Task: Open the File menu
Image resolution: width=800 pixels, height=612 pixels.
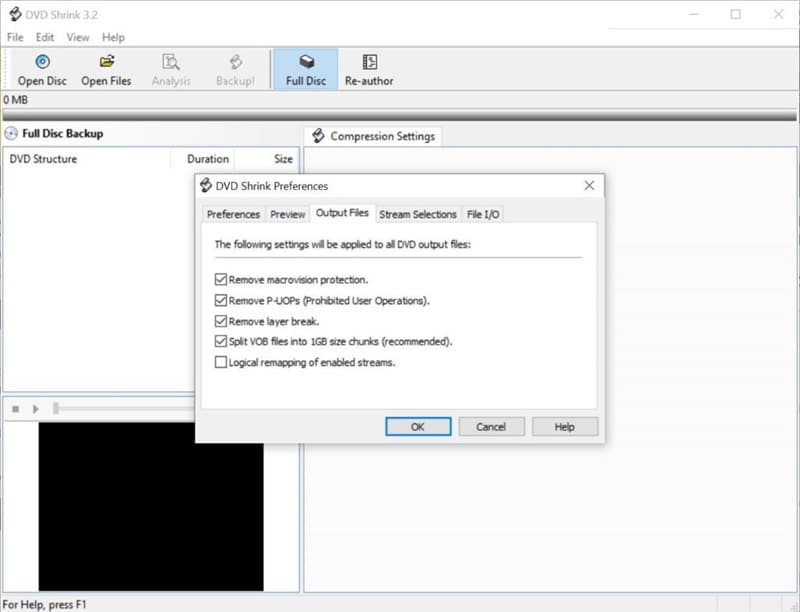Action: [15, 37]
